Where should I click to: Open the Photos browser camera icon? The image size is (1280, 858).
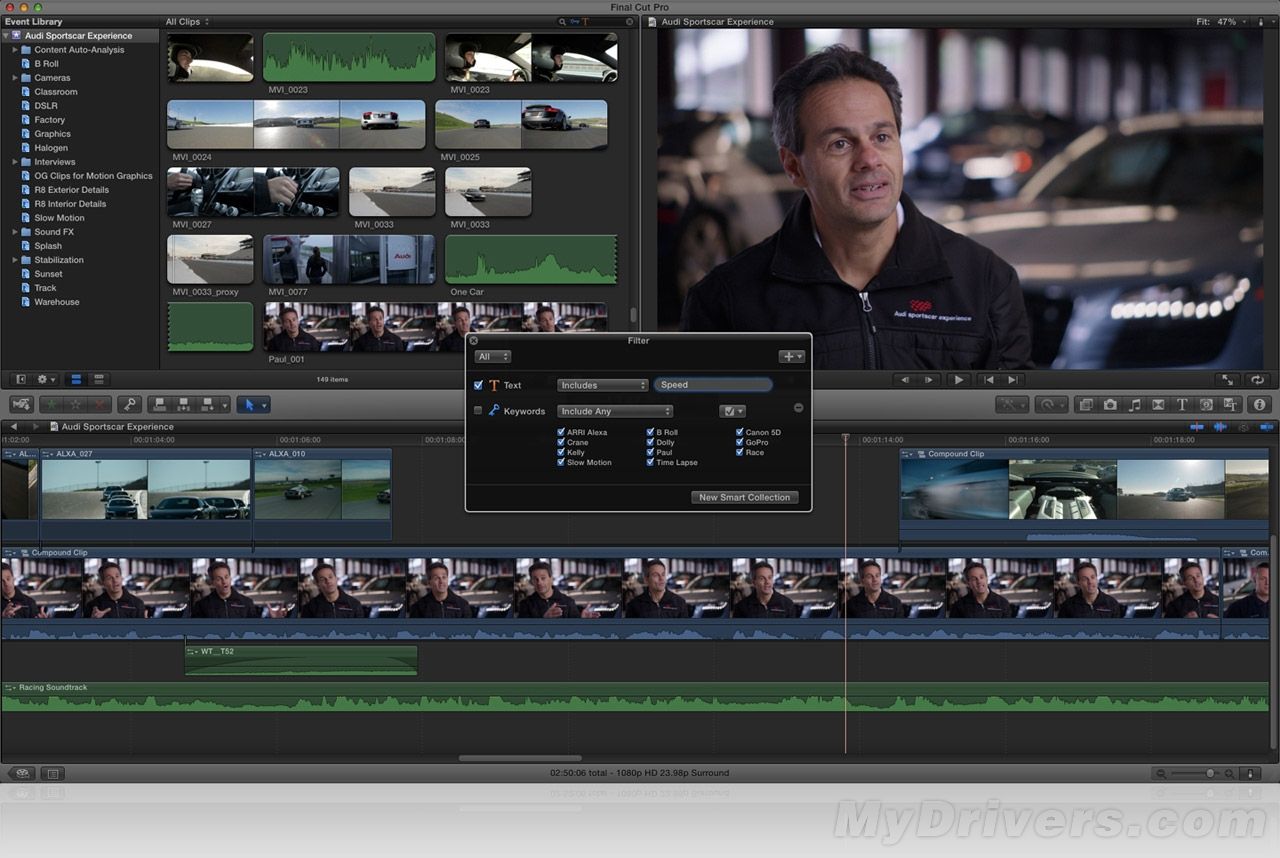(x=1109, y=404)
